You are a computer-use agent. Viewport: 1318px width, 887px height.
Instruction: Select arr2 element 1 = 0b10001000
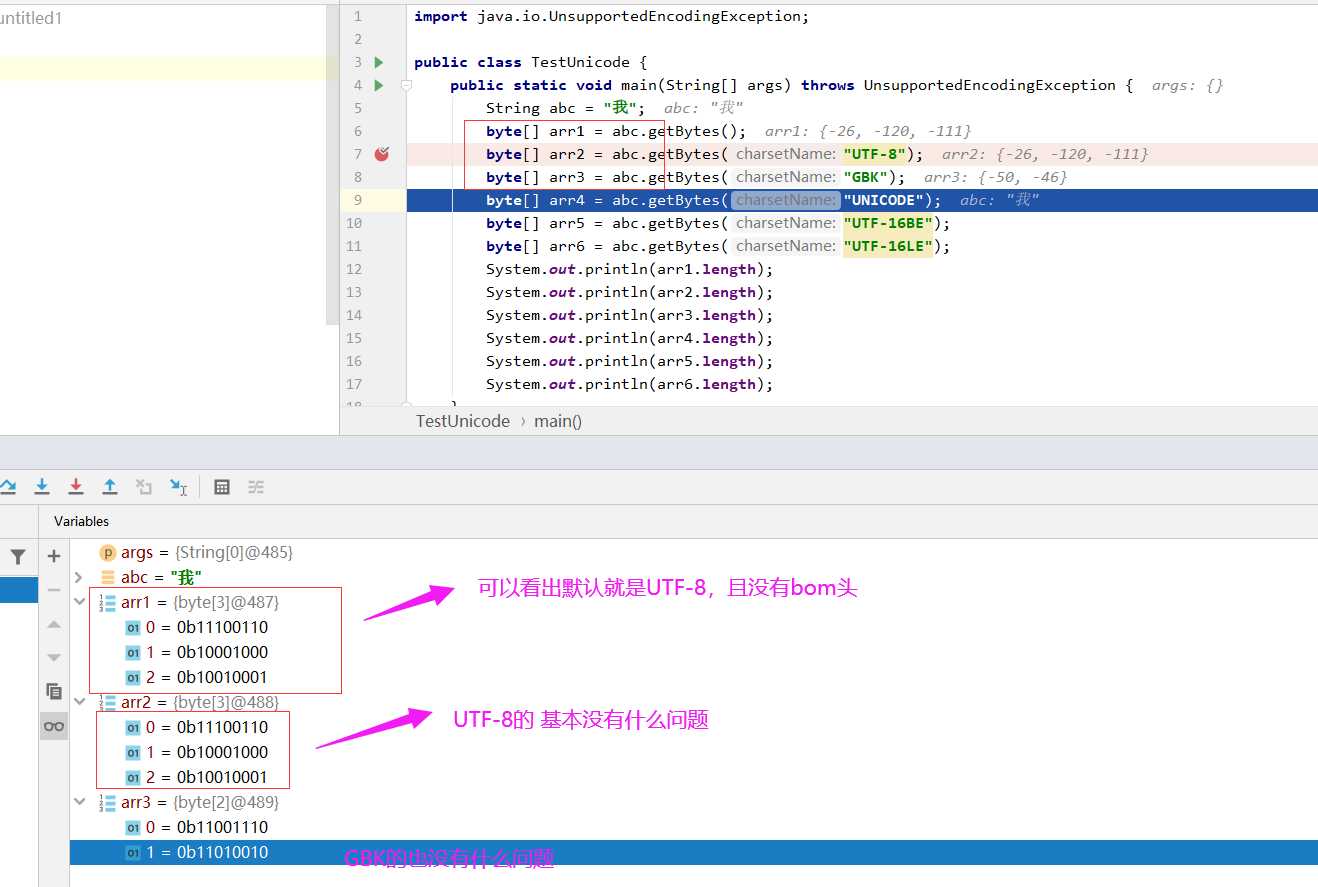point(694,752)
